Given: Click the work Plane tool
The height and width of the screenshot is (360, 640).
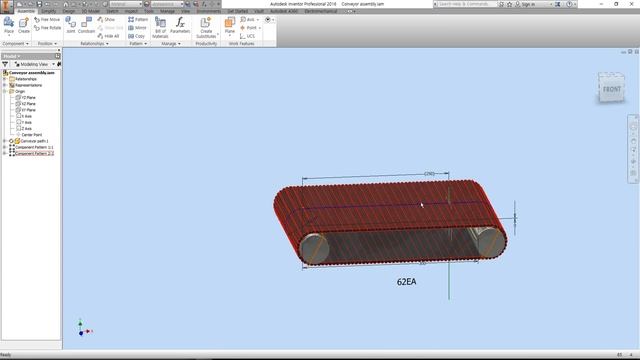Looking at the screenshot, I should (230, 25).
